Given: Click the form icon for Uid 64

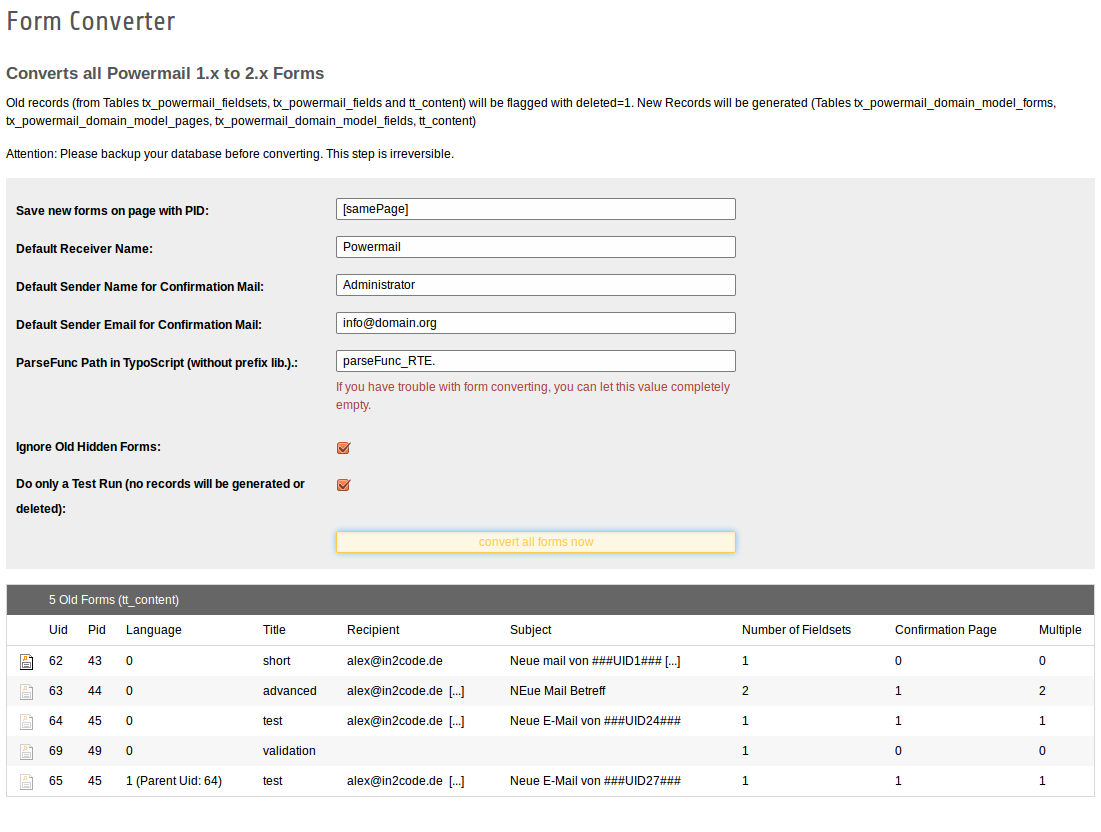Looking at the screenshot, I should coord(27,722).
